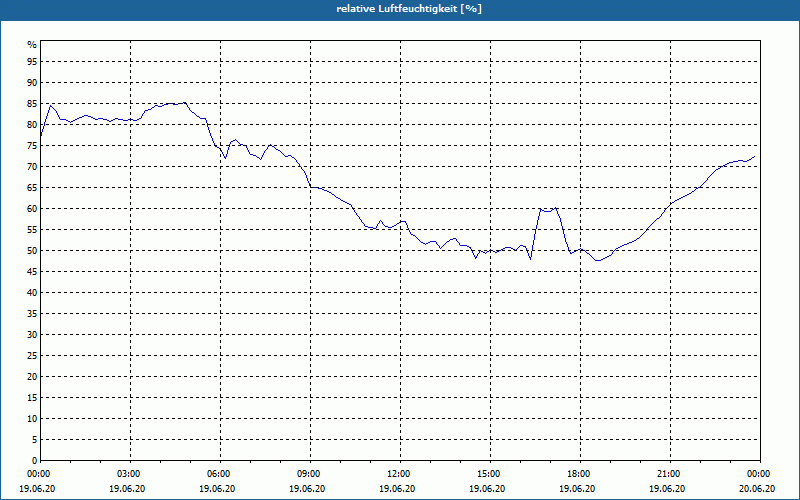800x500 pixels.
Task: Click the Y-axis value 5
Action: [x=34, y=439]
